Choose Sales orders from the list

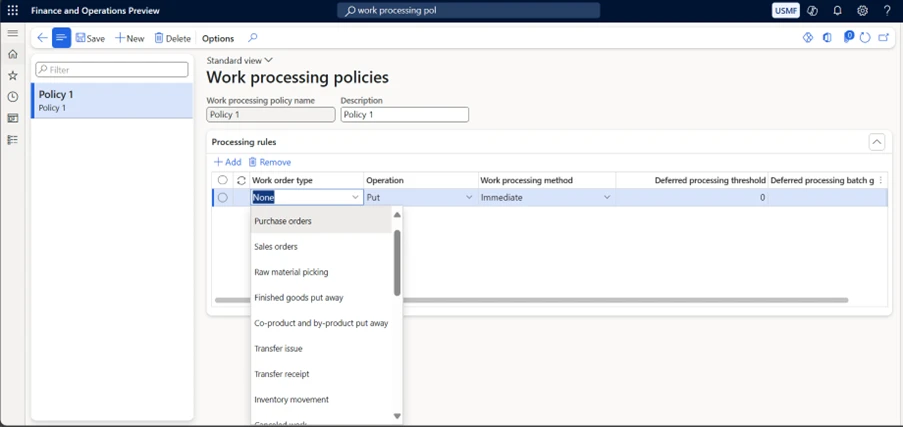tap(321, 246)
